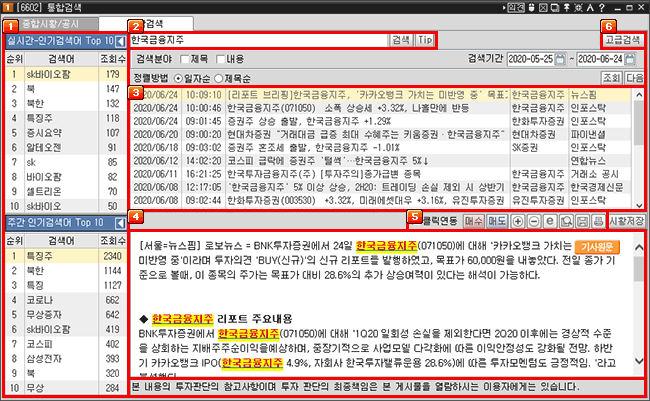Sort real-time list by 조회수 column header

coord(112,59)
